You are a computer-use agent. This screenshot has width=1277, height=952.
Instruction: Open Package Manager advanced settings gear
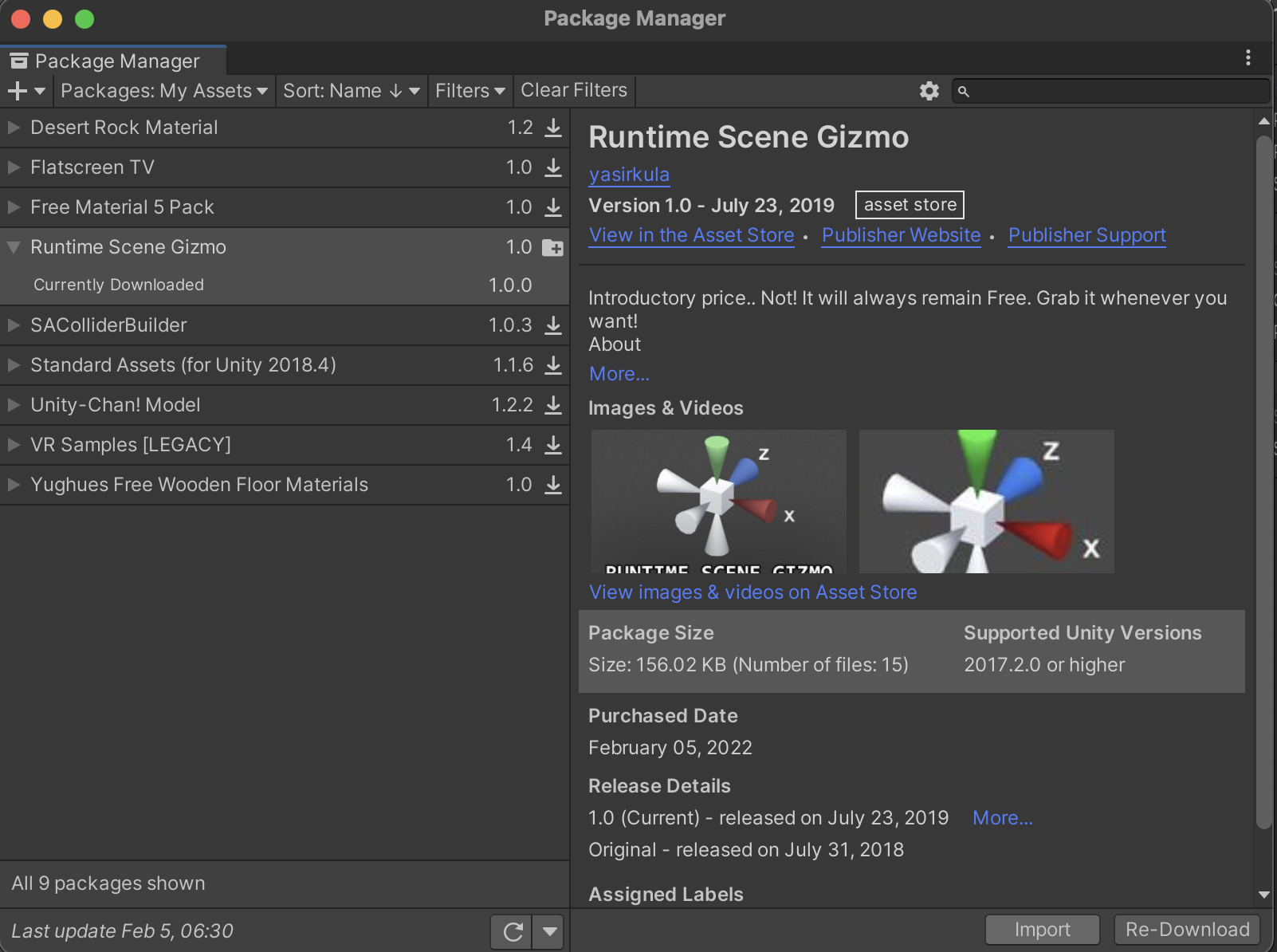pyautogui.click(x=929, y=91)
